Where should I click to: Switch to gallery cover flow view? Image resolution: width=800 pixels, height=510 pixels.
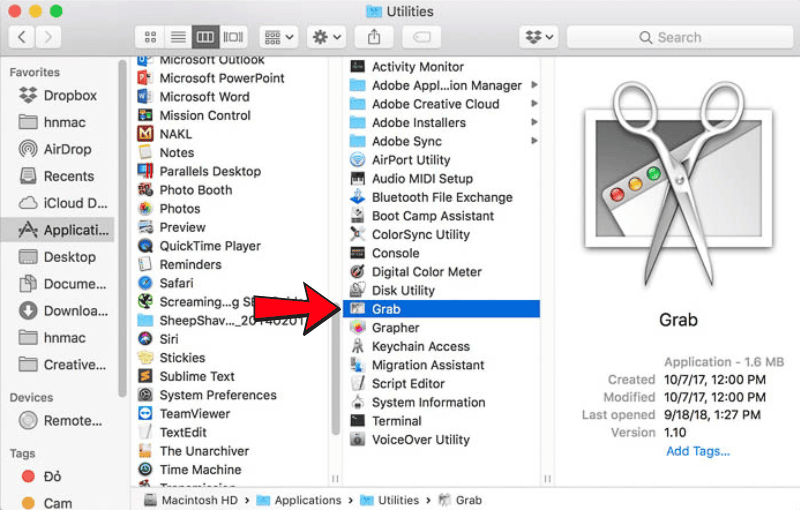233,37
